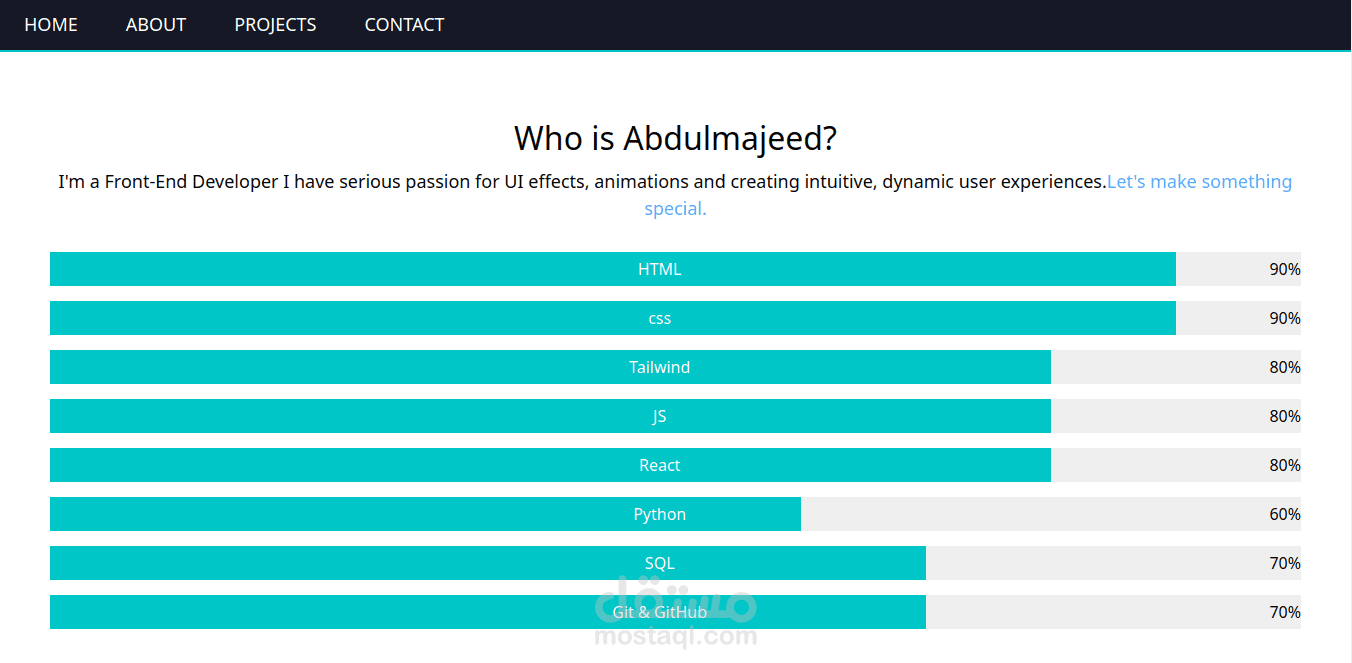Image resolution: width=1352 pixels, height=663 pixels.
Task: Select CONTACT in the navbar
Action: click(404, 25)
